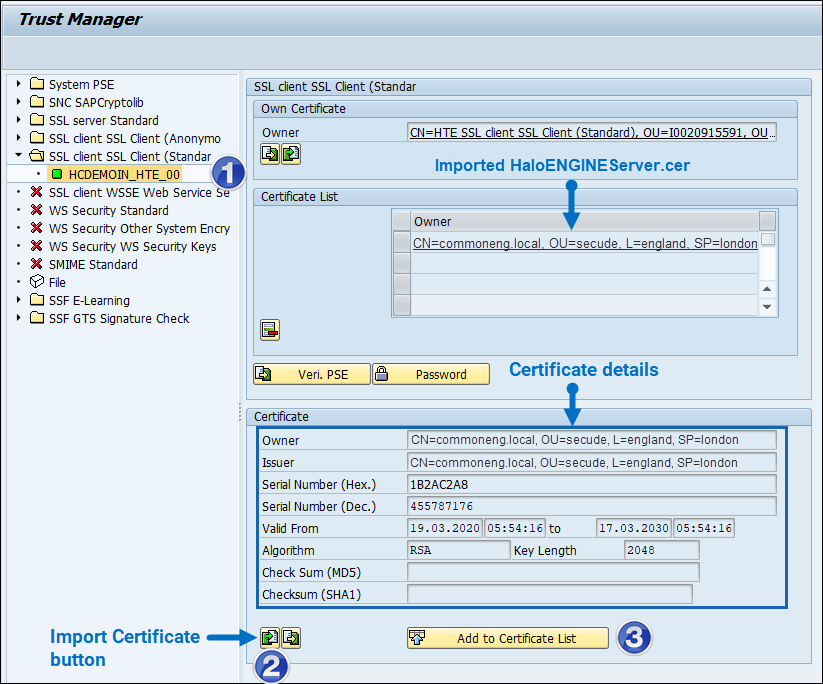
Task: Select WS Security WS Security Keys entry
Action: click(x=132, y=247)
